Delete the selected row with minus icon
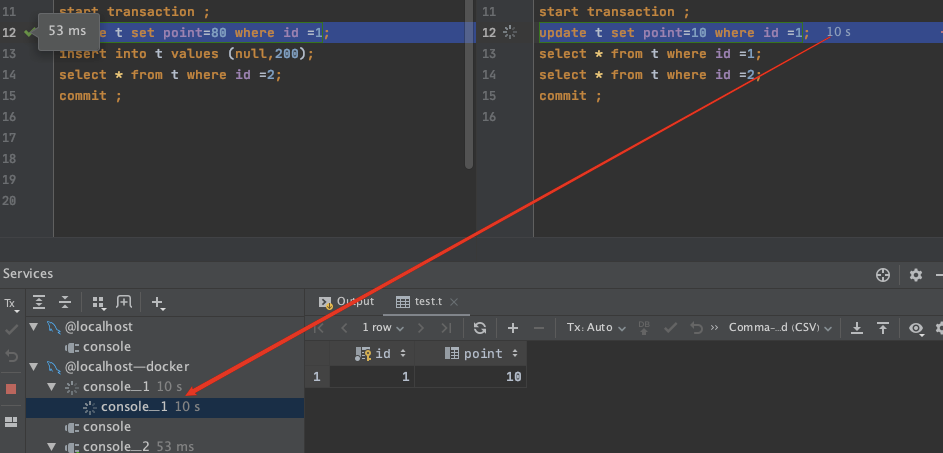This screenshot has height=453, width=943. point(539,327)
